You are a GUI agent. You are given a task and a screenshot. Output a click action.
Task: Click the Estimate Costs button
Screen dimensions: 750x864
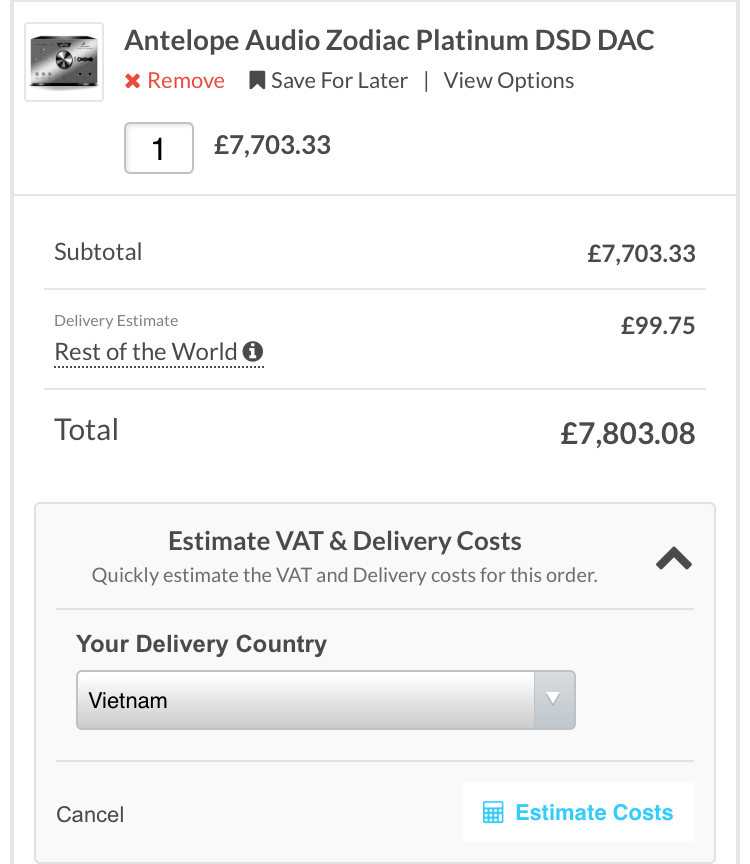point(578,812)
